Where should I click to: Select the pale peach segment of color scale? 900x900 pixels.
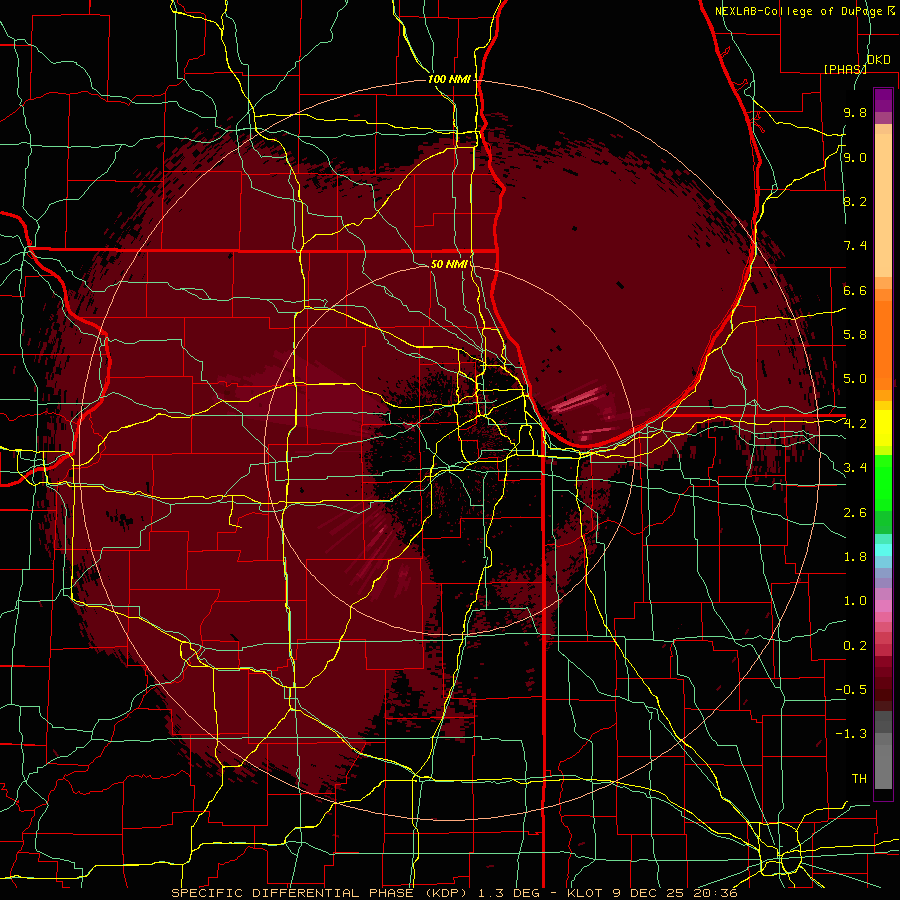point(883,207)
